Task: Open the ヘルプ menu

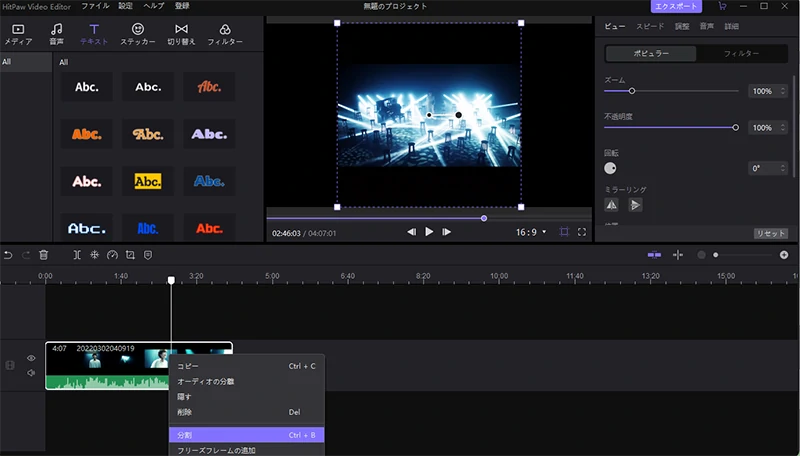Action: 154,6
